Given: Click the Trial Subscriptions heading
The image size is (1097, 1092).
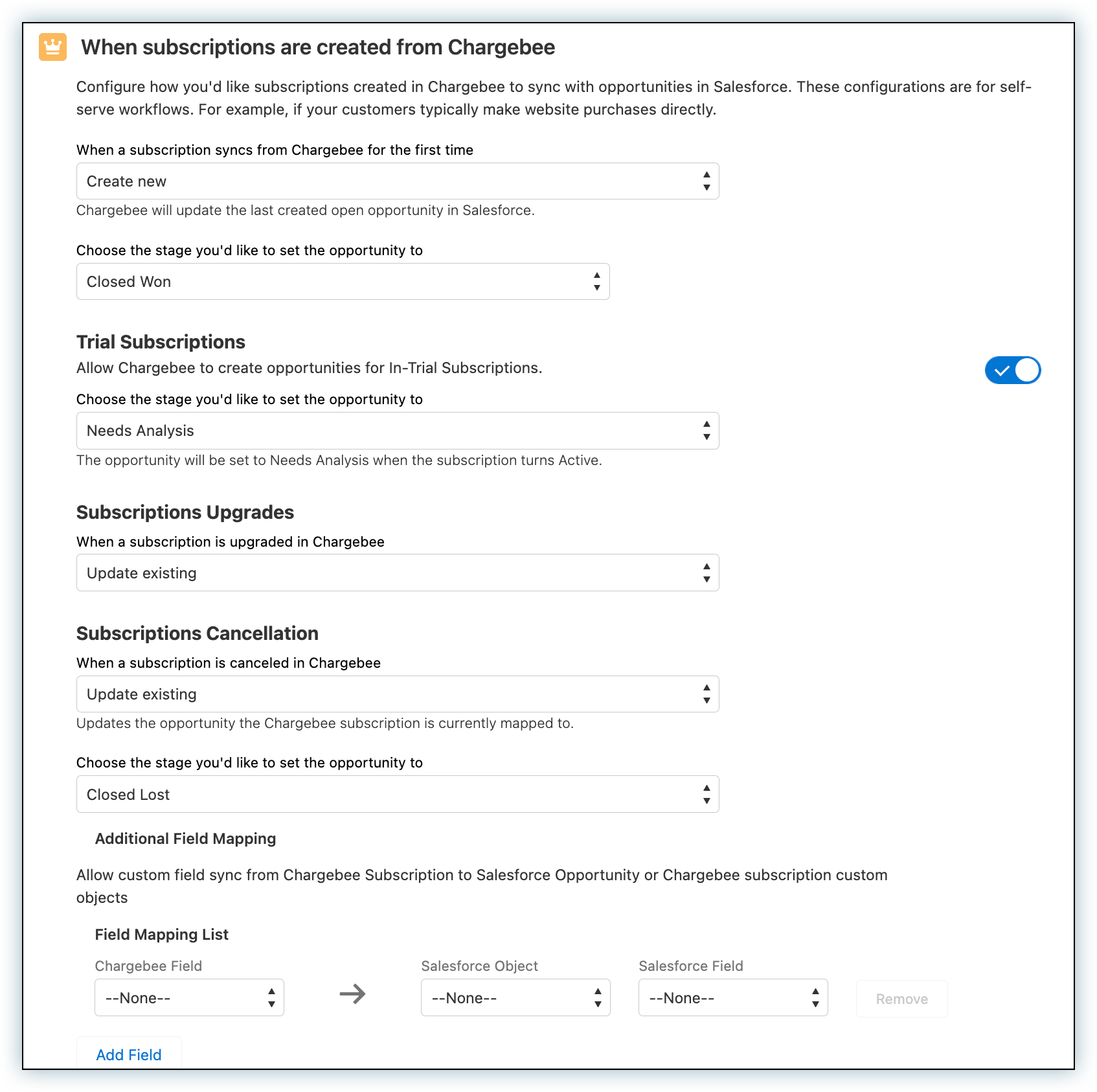Looking at the screenshot, I should click(161, 342).
